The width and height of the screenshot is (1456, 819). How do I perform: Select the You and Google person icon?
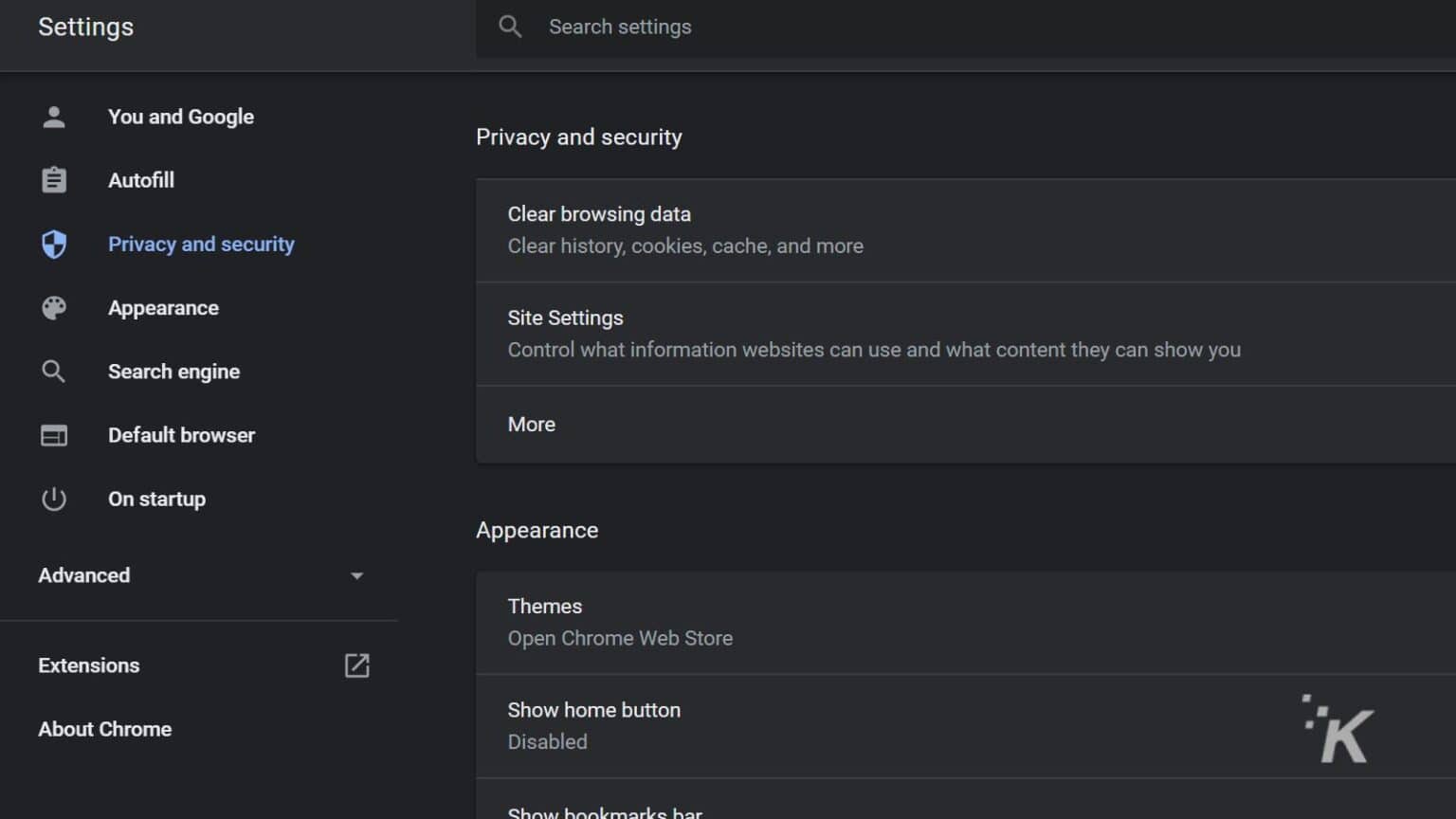coord(53,116)
